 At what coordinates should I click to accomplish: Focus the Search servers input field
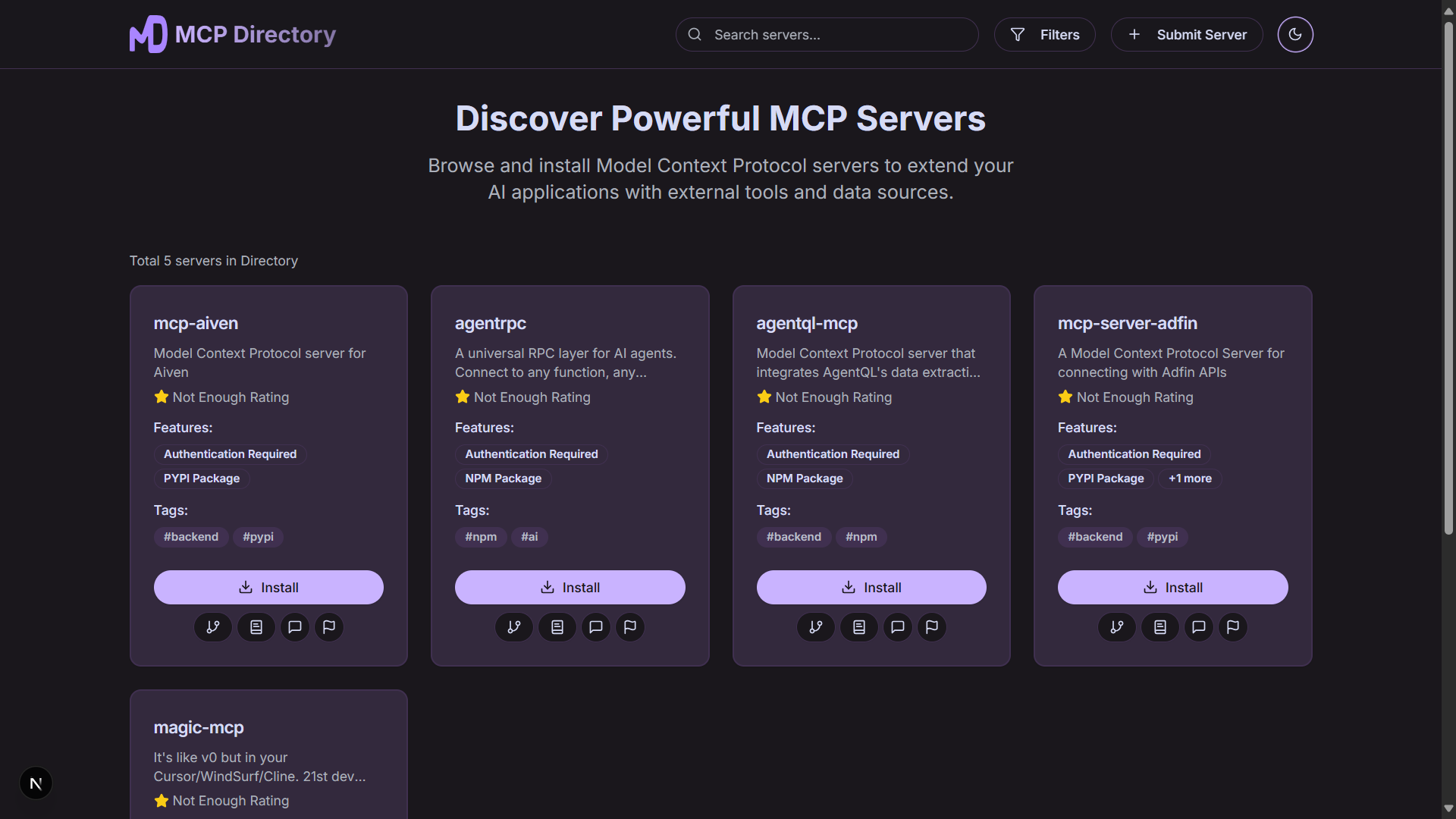click(x=827, y=34)
